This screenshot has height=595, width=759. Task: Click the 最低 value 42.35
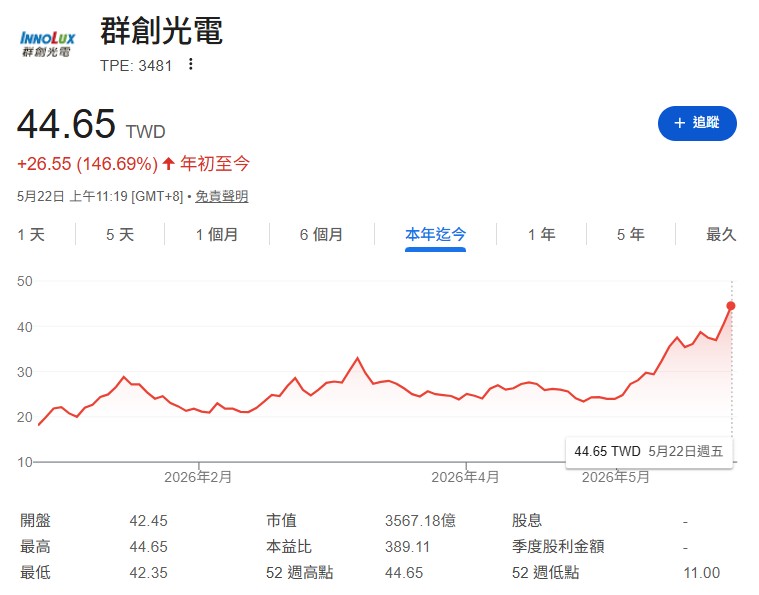click(149, 573)
